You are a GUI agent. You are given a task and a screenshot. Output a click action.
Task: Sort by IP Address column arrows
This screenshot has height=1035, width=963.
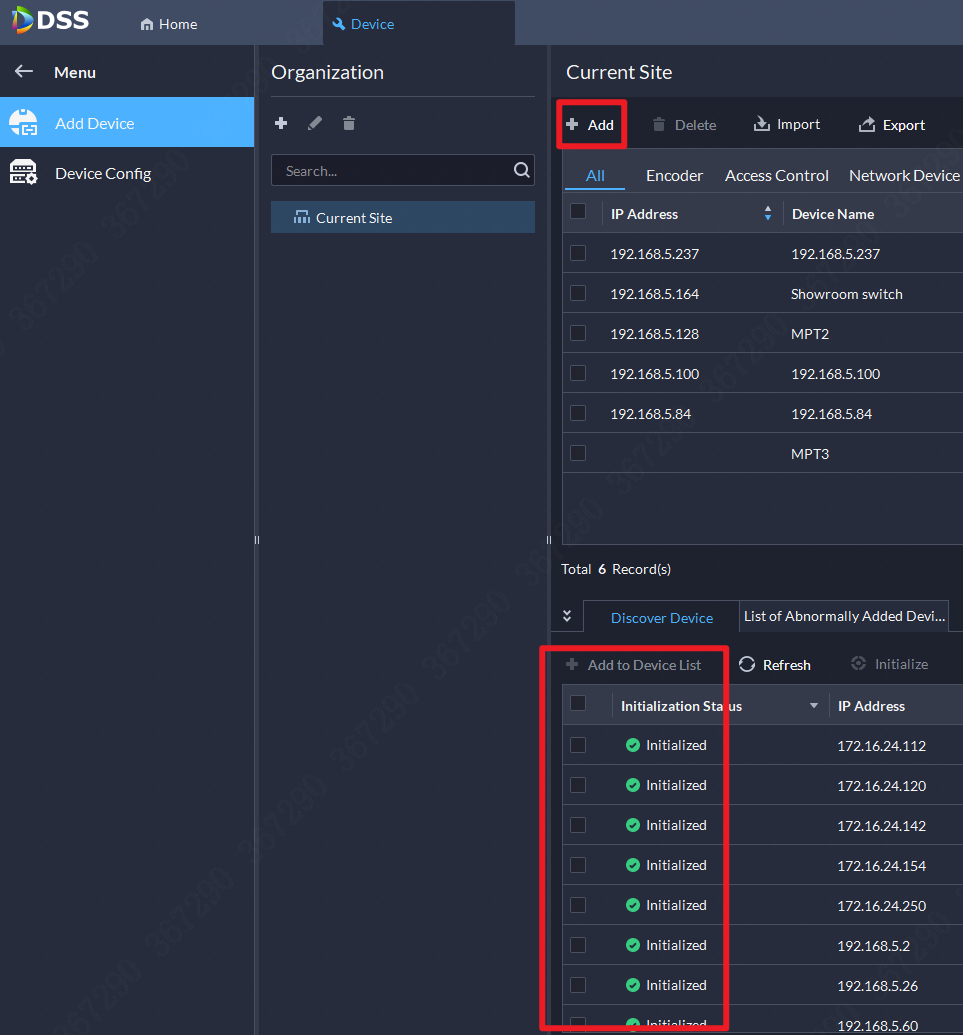point(768,213)
